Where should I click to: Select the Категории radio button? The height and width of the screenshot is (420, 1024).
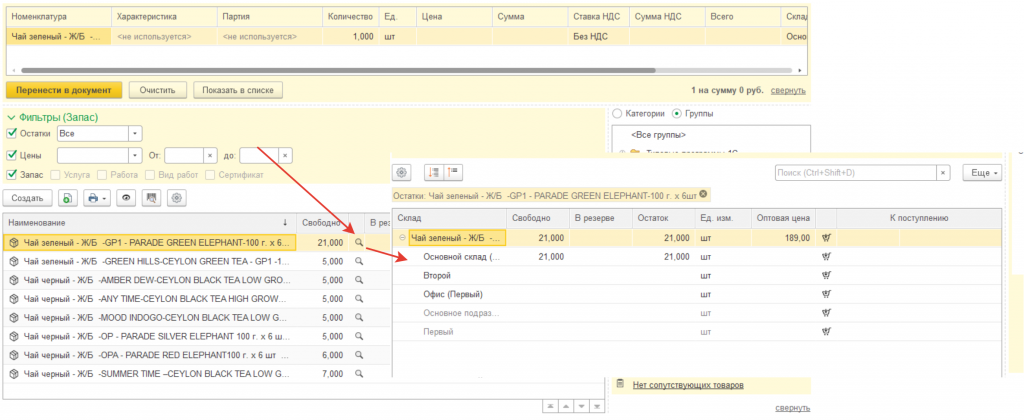(x=617, y=114)
